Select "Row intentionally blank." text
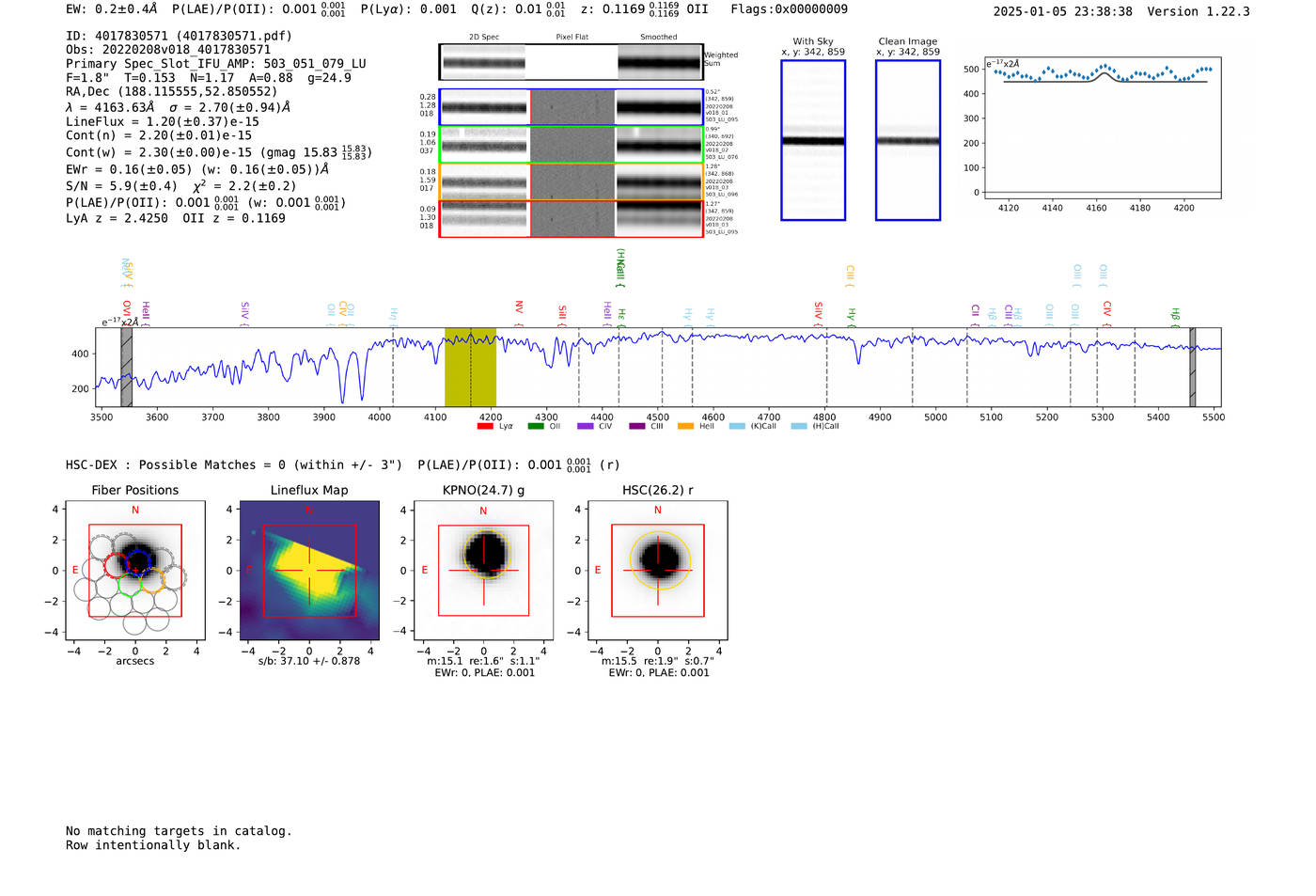This screenshot has width=1316, height=896. [x=153, y=845]
